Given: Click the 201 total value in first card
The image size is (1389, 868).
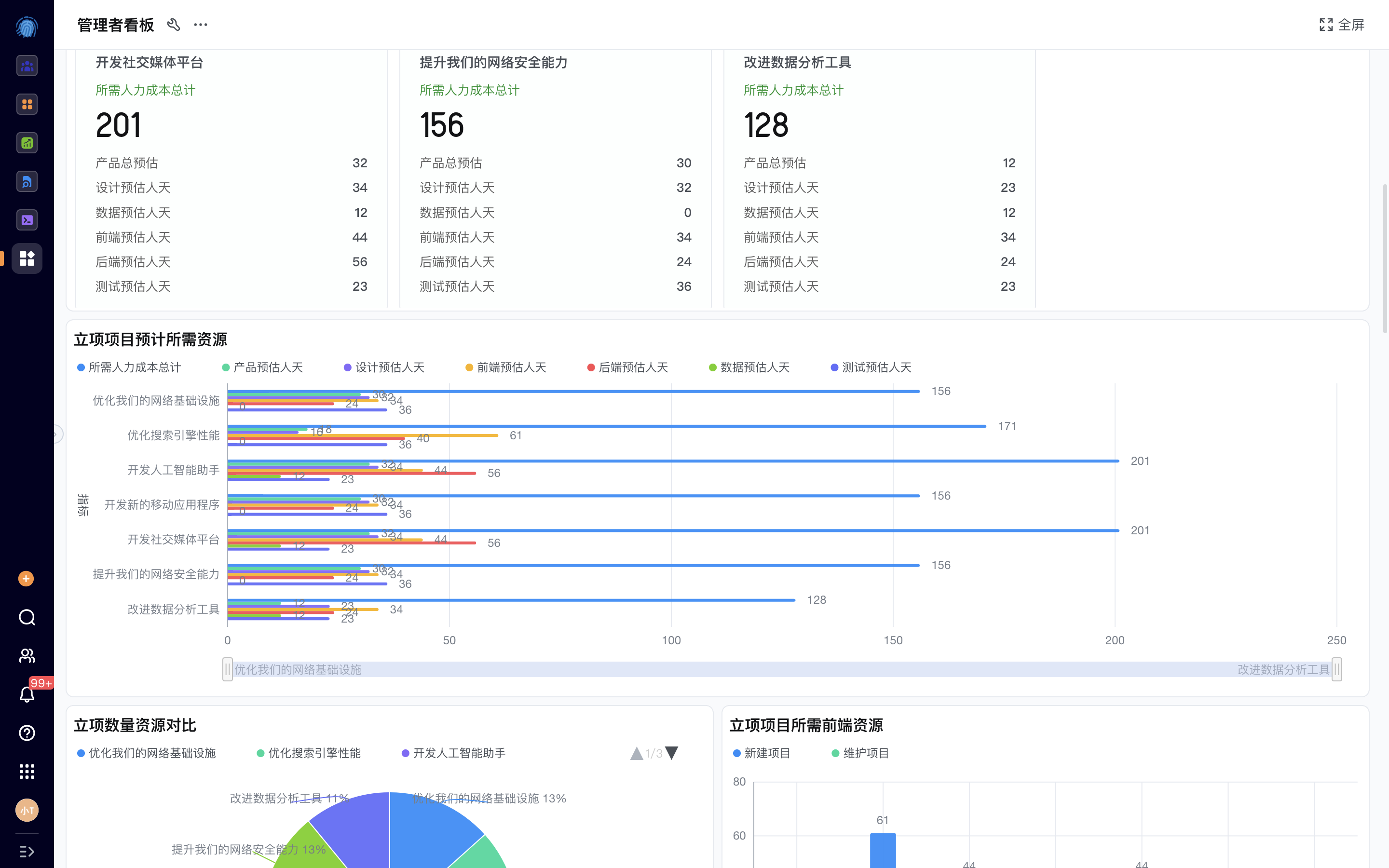Looking at the screenshot, I should [118, 124].
